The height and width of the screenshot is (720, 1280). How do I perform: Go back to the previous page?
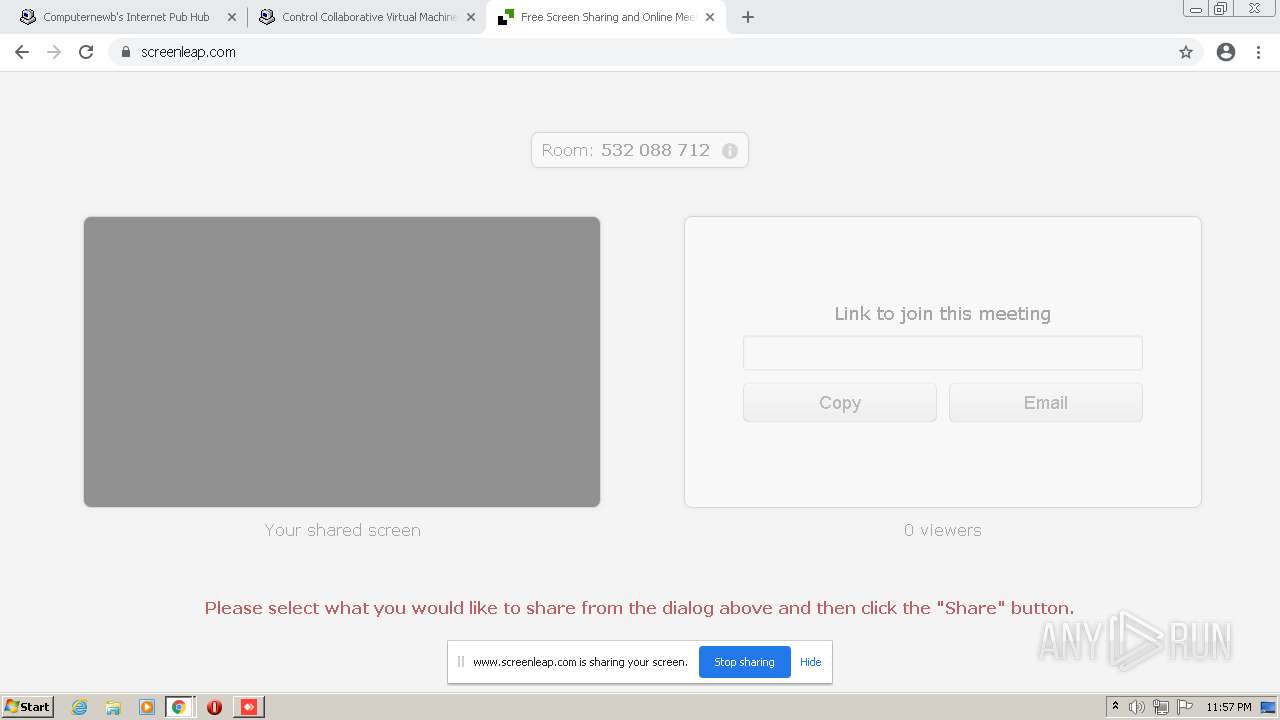(22, 52)
